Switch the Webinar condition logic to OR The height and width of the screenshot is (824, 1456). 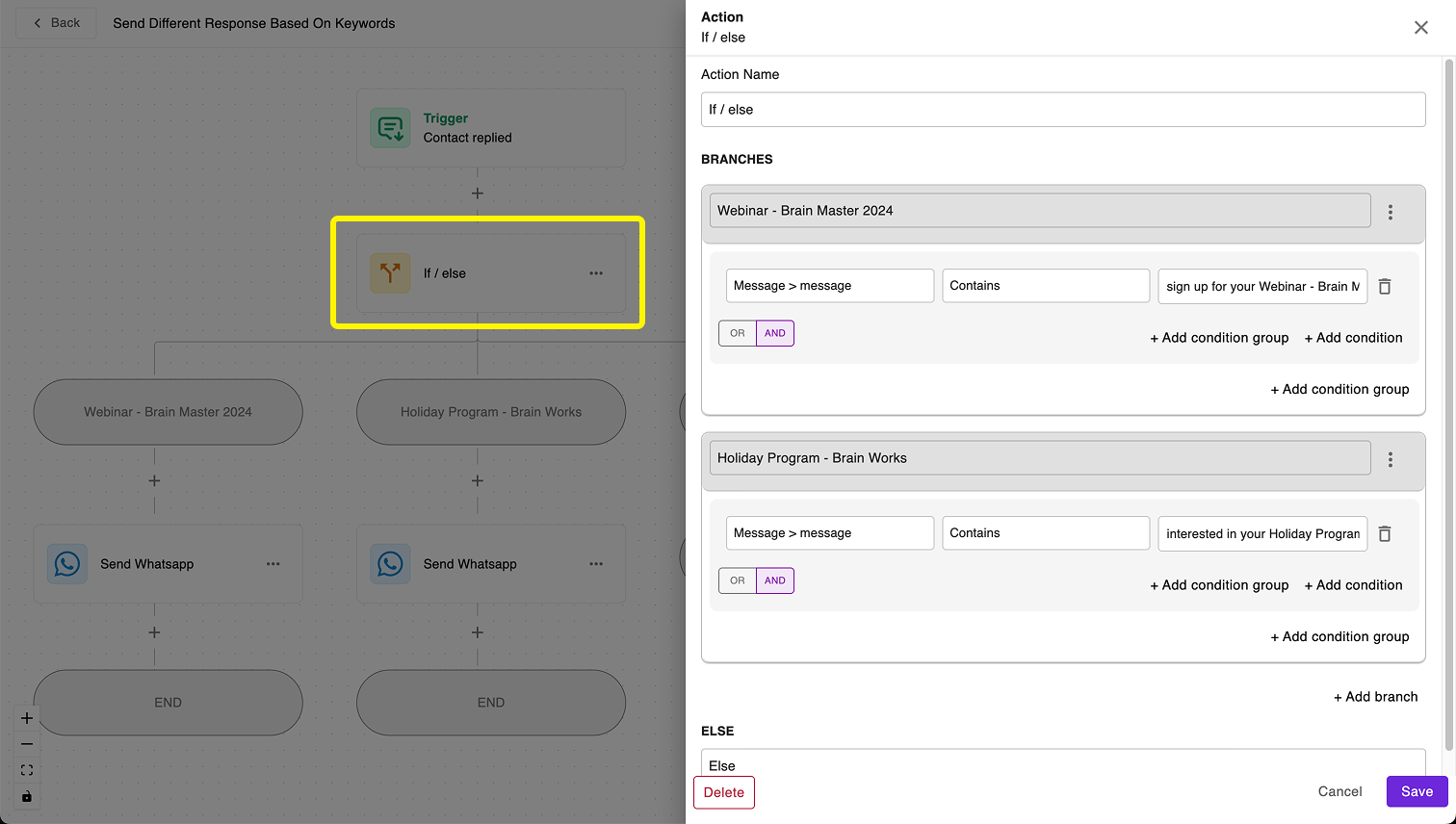tap(737, 332)
